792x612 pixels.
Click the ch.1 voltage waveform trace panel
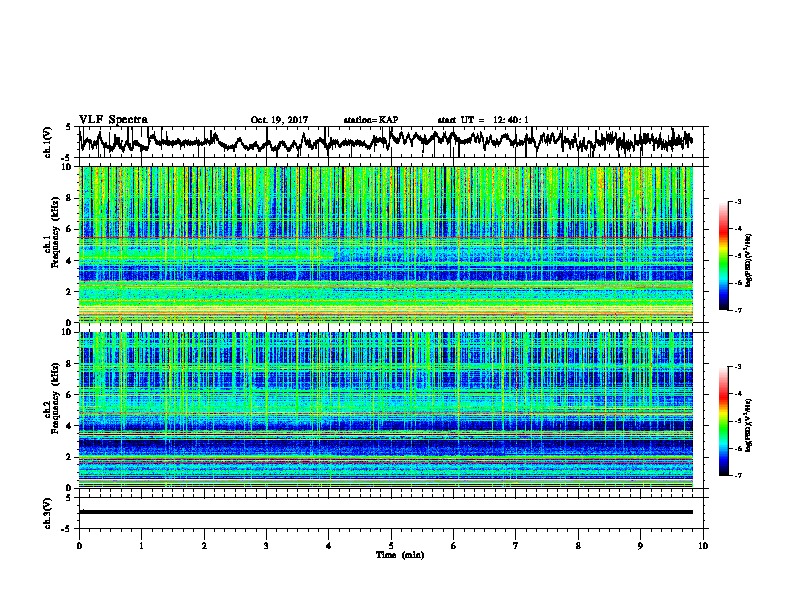click(x=393, y=142)
